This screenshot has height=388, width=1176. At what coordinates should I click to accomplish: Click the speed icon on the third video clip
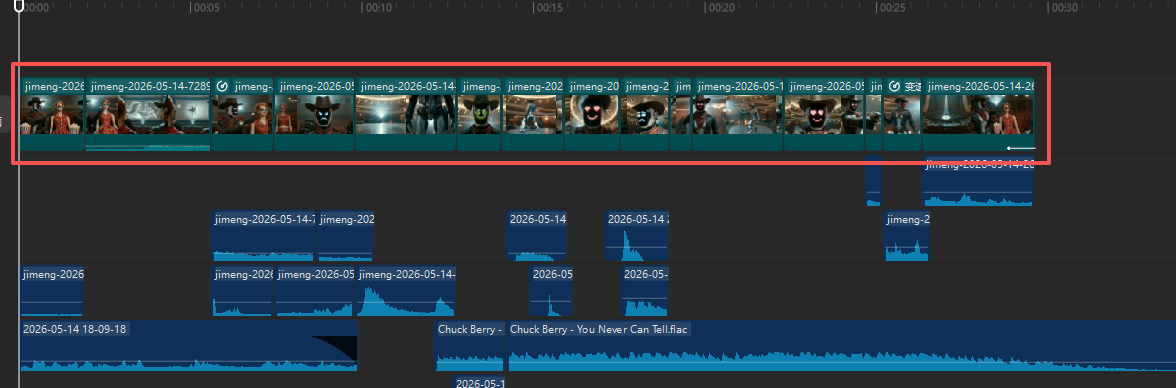(x=222, y=86)
